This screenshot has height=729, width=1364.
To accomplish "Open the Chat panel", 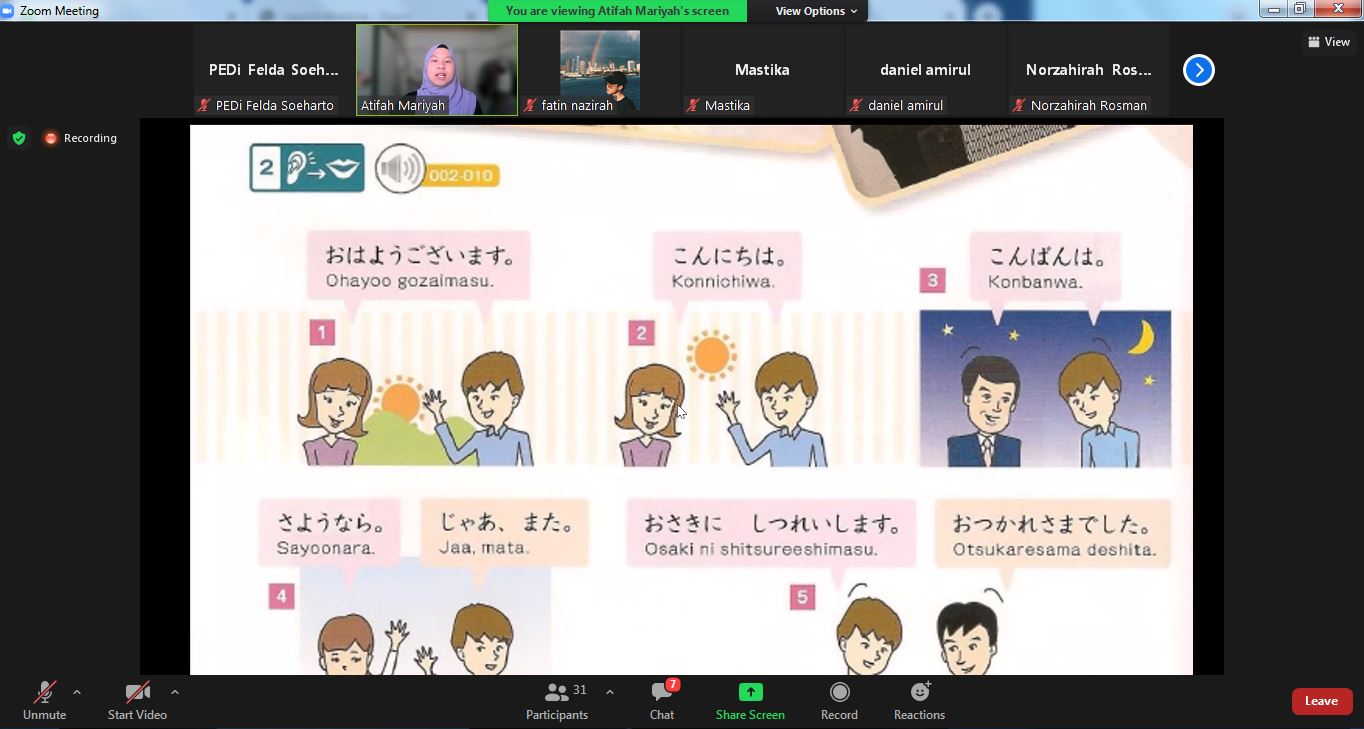I will click(662, 701).
